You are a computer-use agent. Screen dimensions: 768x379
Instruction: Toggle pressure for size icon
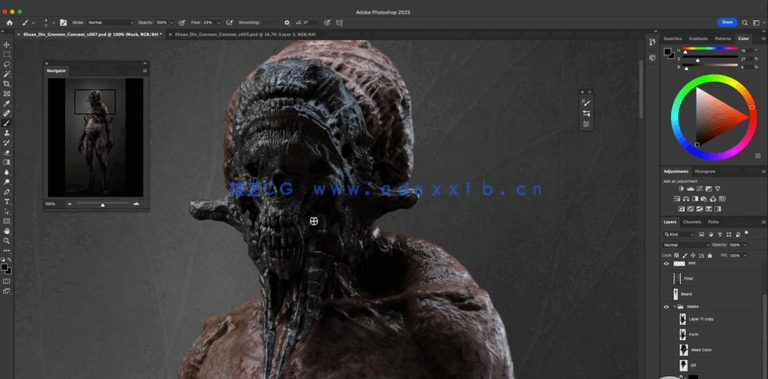click(327, 23)
